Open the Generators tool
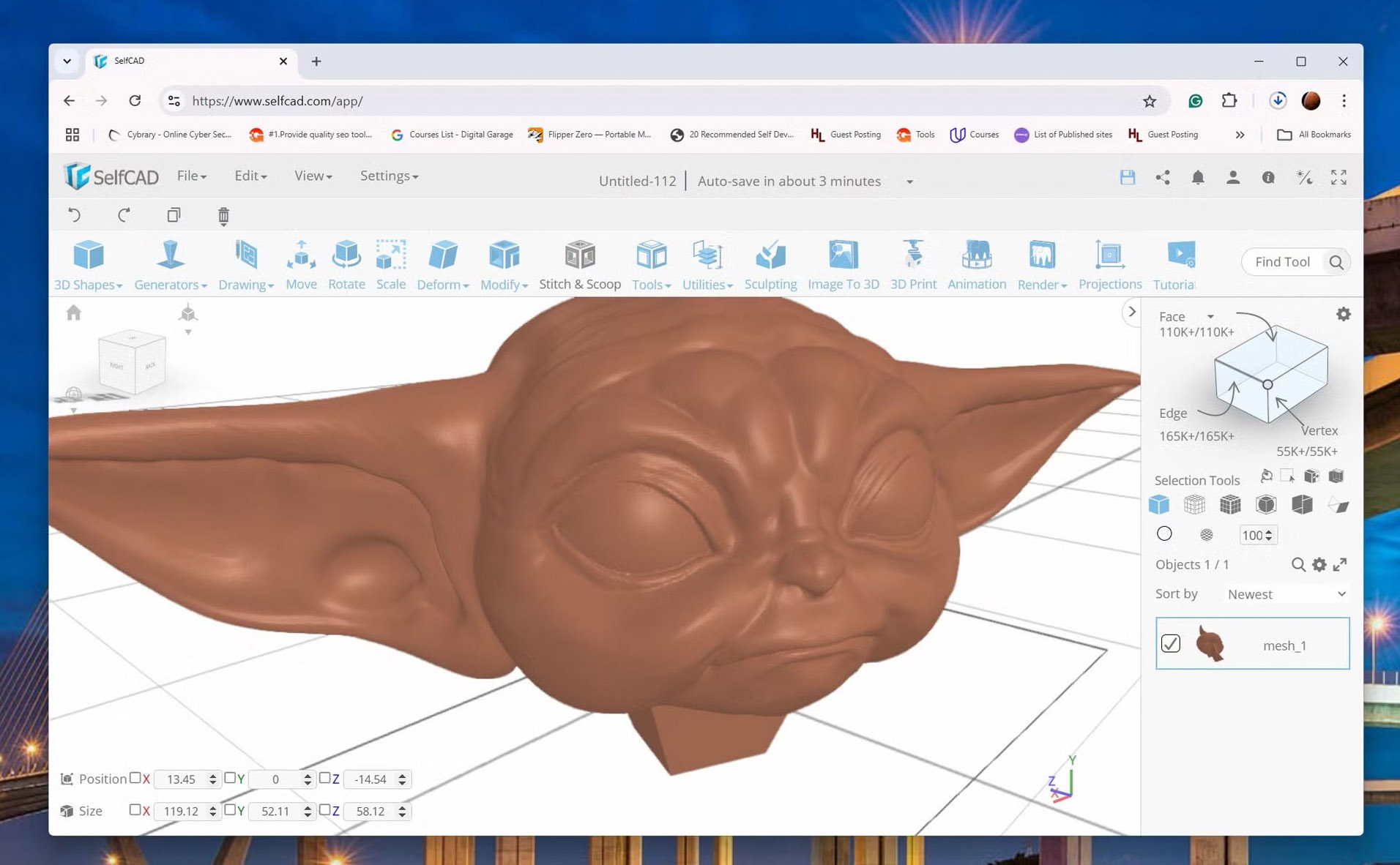The image size is (1400, 865). click(170, 265)
